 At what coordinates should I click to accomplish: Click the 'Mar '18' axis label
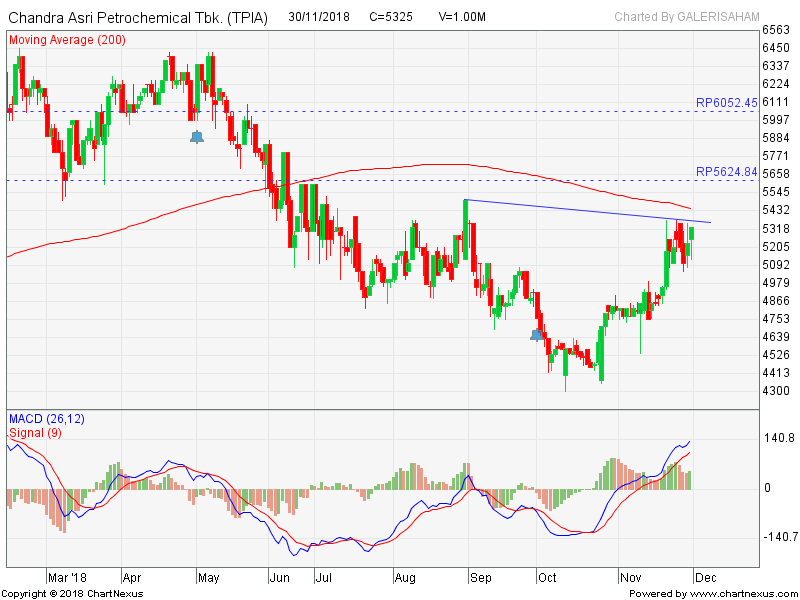tap(67, 578)
